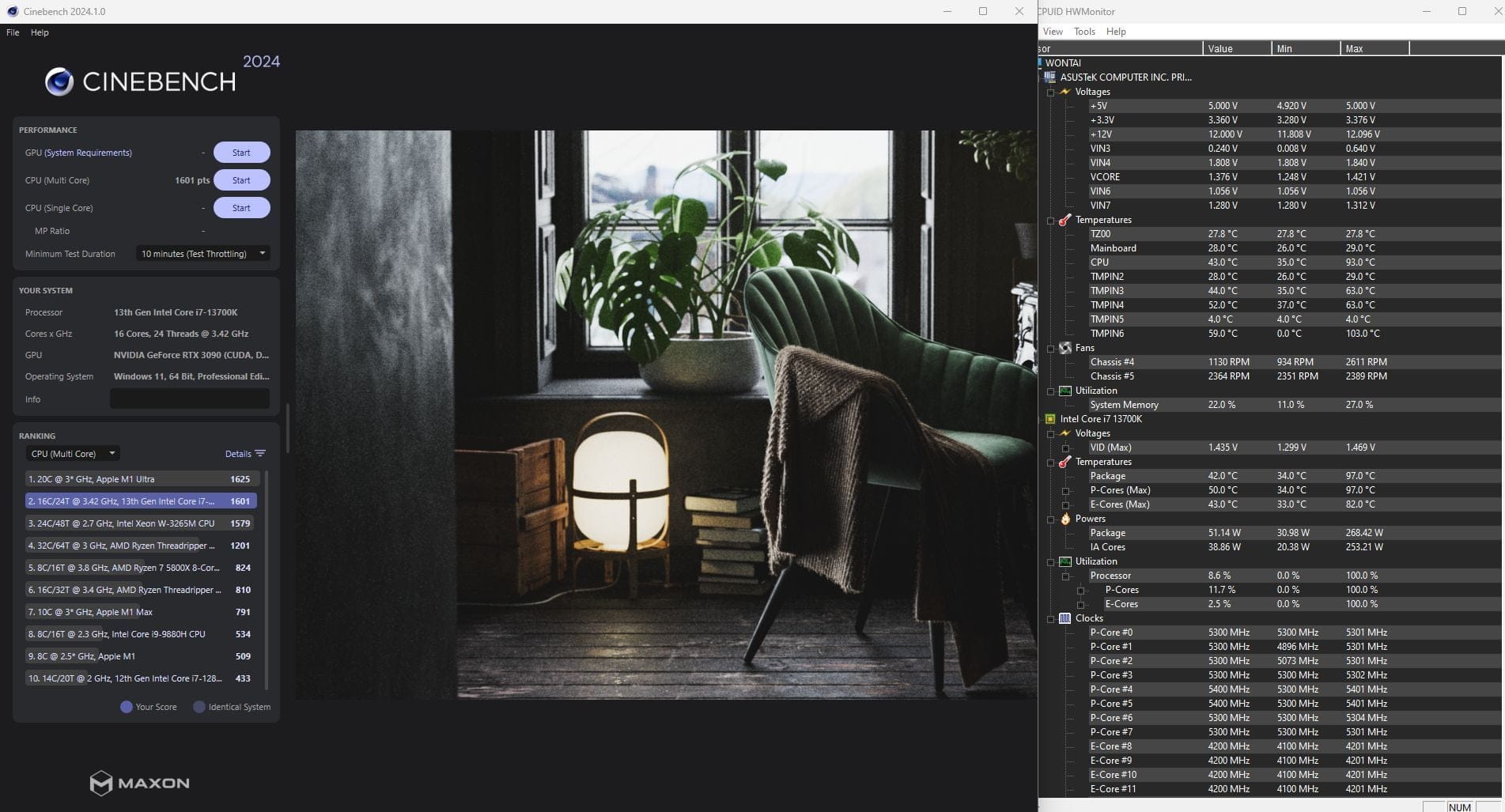Open HWMonitor View menu
Viewport: 1505px width, 812px height.
click(x=1053, y=32)
